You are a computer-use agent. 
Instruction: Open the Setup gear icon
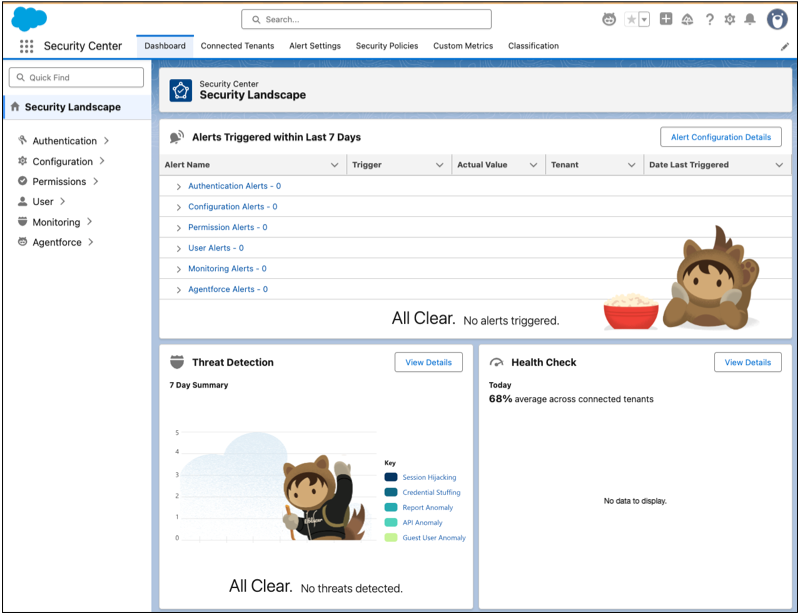(x=729, y=19)
